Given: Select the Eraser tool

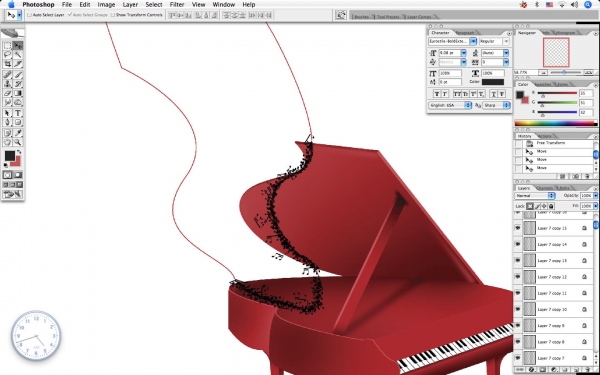Looking at the screenshot, I should point(7,93).
